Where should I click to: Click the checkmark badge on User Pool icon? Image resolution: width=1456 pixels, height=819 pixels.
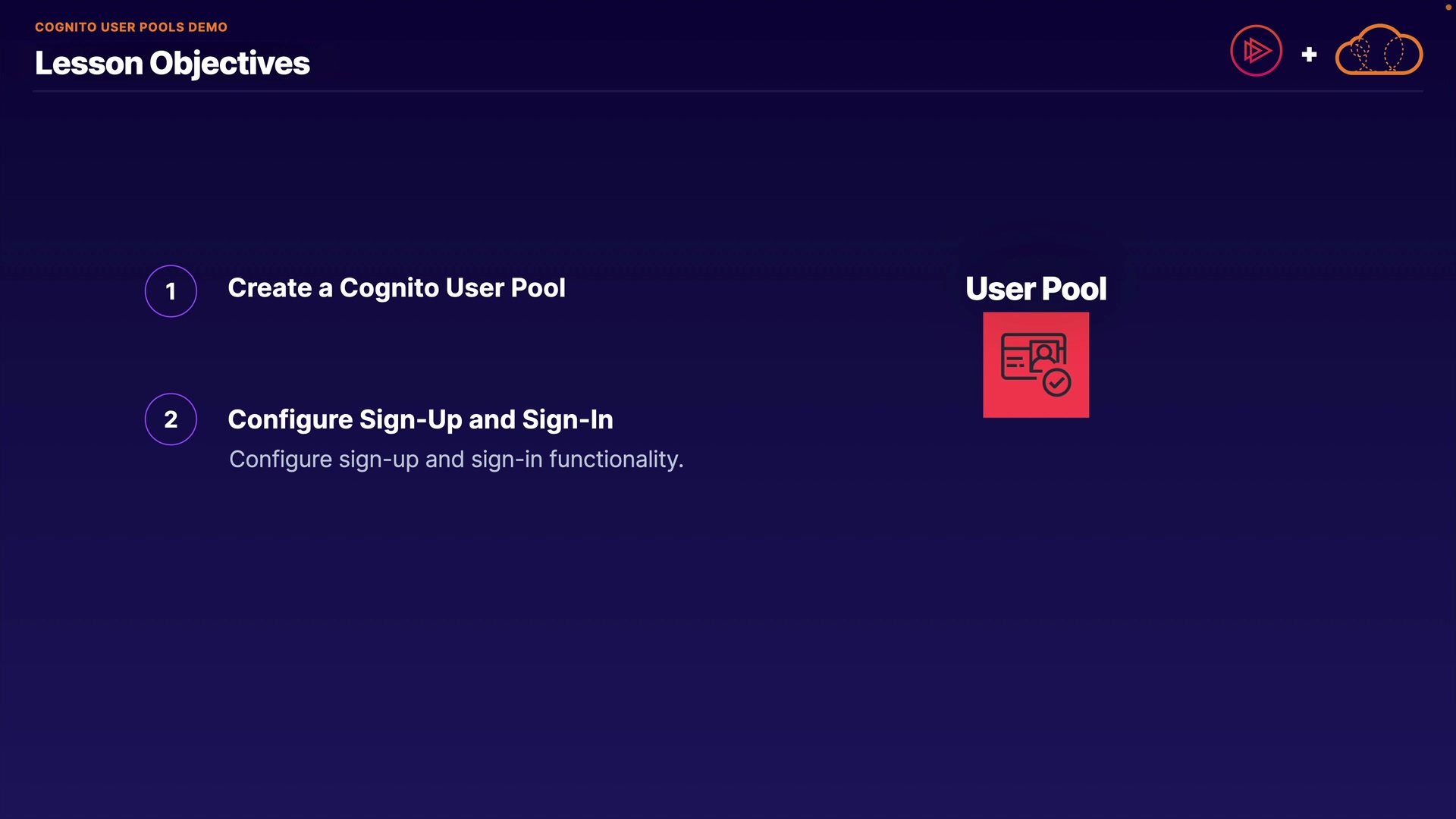pos(1056,382)
